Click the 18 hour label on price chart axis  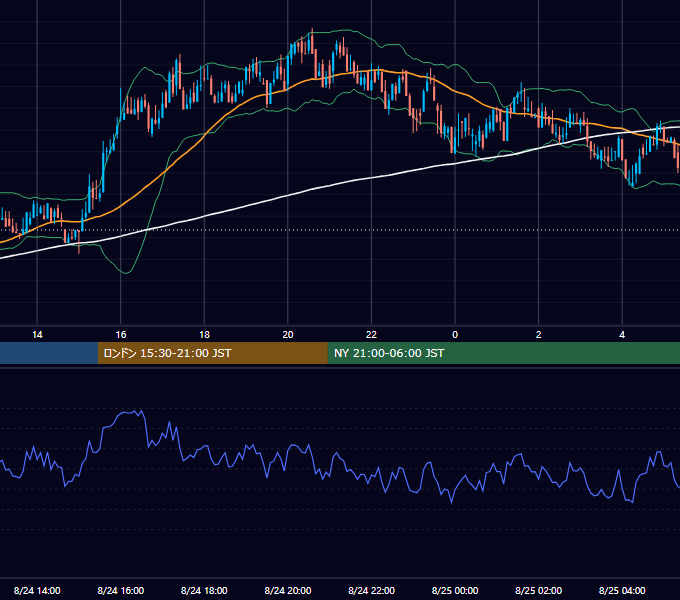point(204,335)
